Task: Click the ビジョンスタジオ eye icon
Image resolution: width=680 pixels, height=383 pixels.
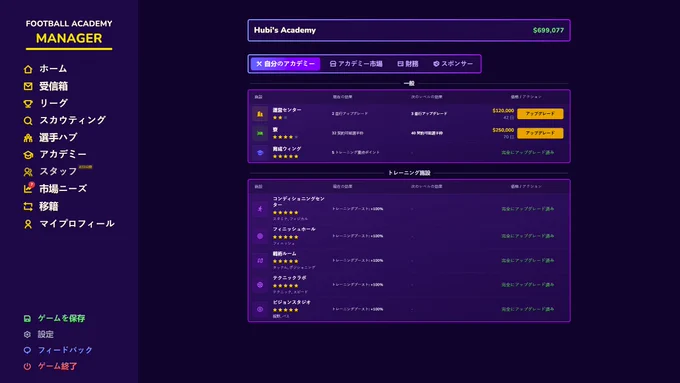Action: pyautogui.click(x=260, y=309)
